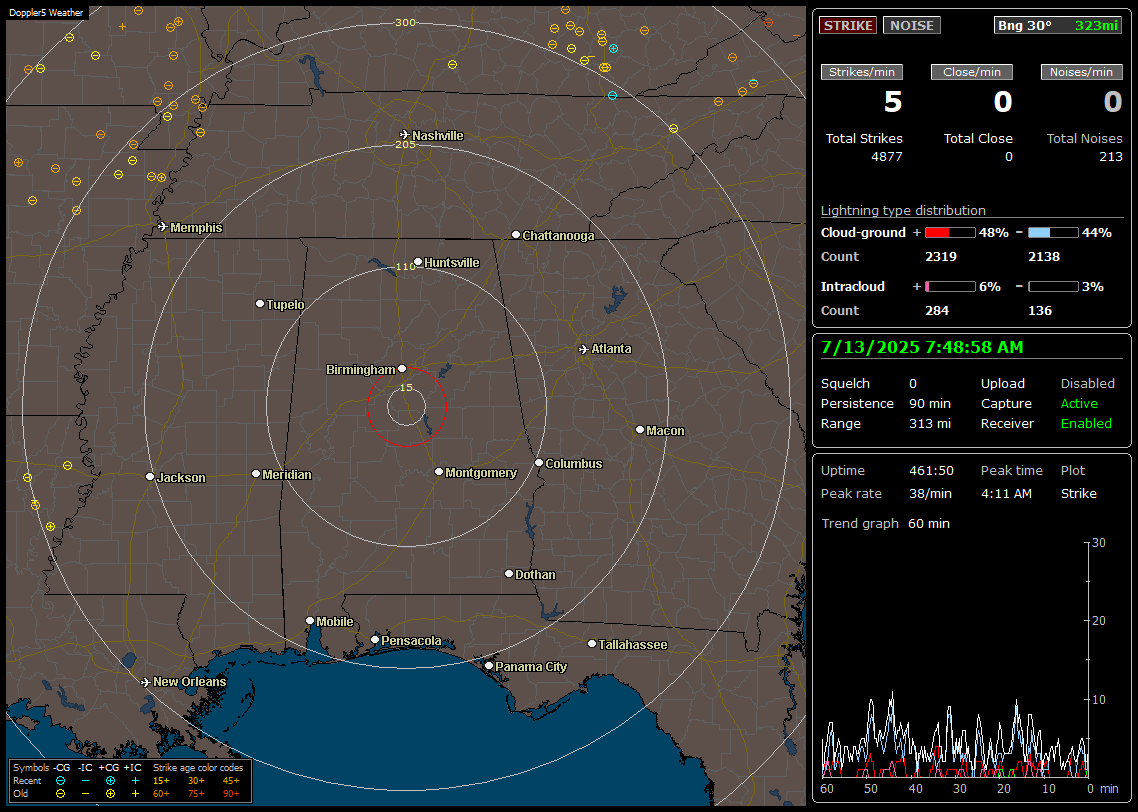
Task: Click the Plot value Strike
Action: [1078, 493]
